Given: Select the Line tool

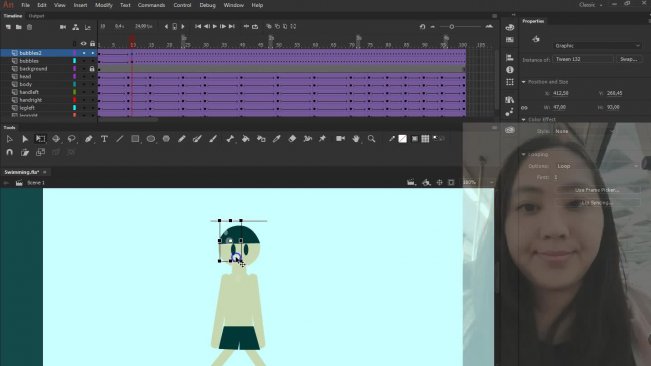Looking at the screenshot, I should (x=120, y=139).
